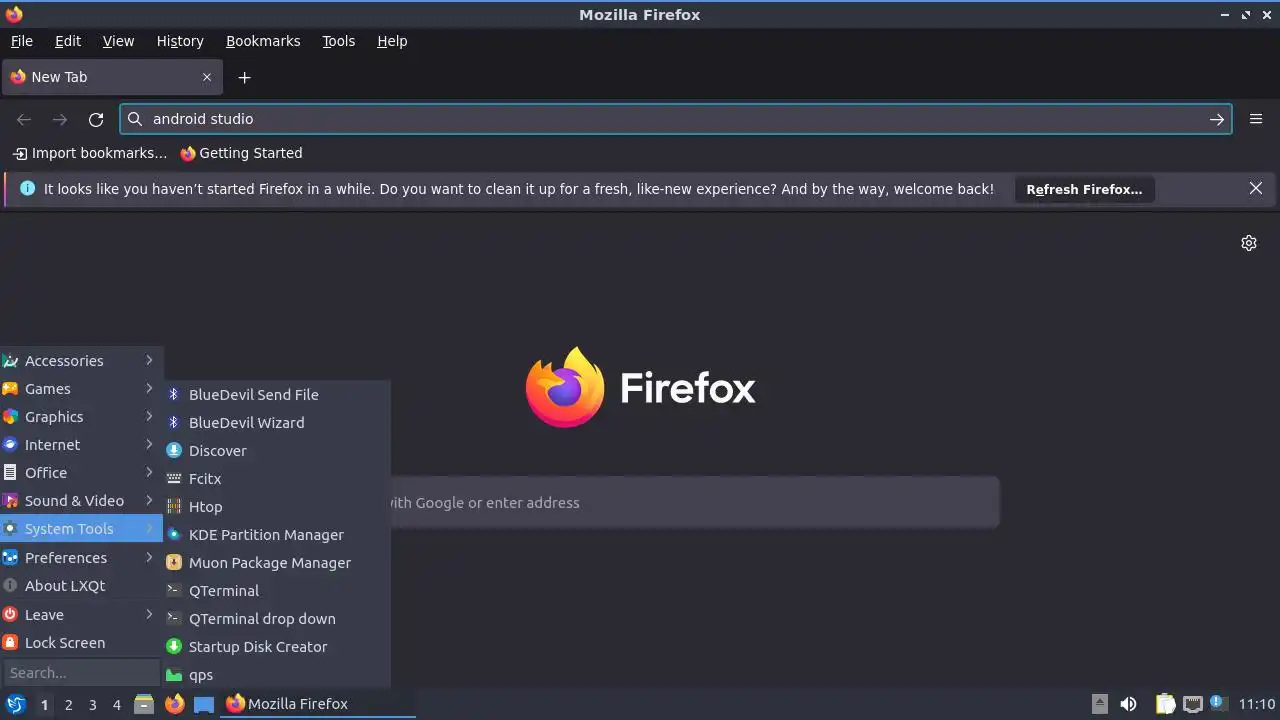The image size is (1280, 720).
Task: Switch to virtual desktop 2
Action: pyautogui.click(x=68, y=705)
